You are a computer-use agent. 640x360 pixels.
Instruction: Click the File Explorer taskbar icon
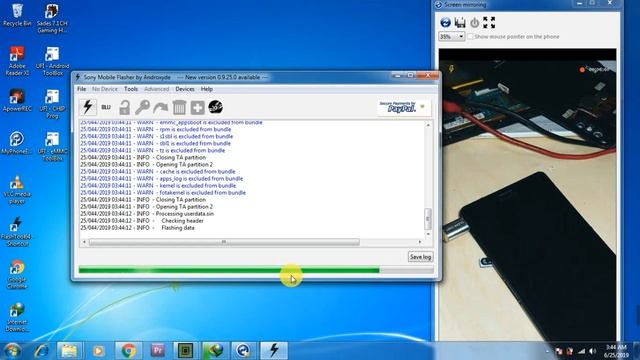[69, 351]
